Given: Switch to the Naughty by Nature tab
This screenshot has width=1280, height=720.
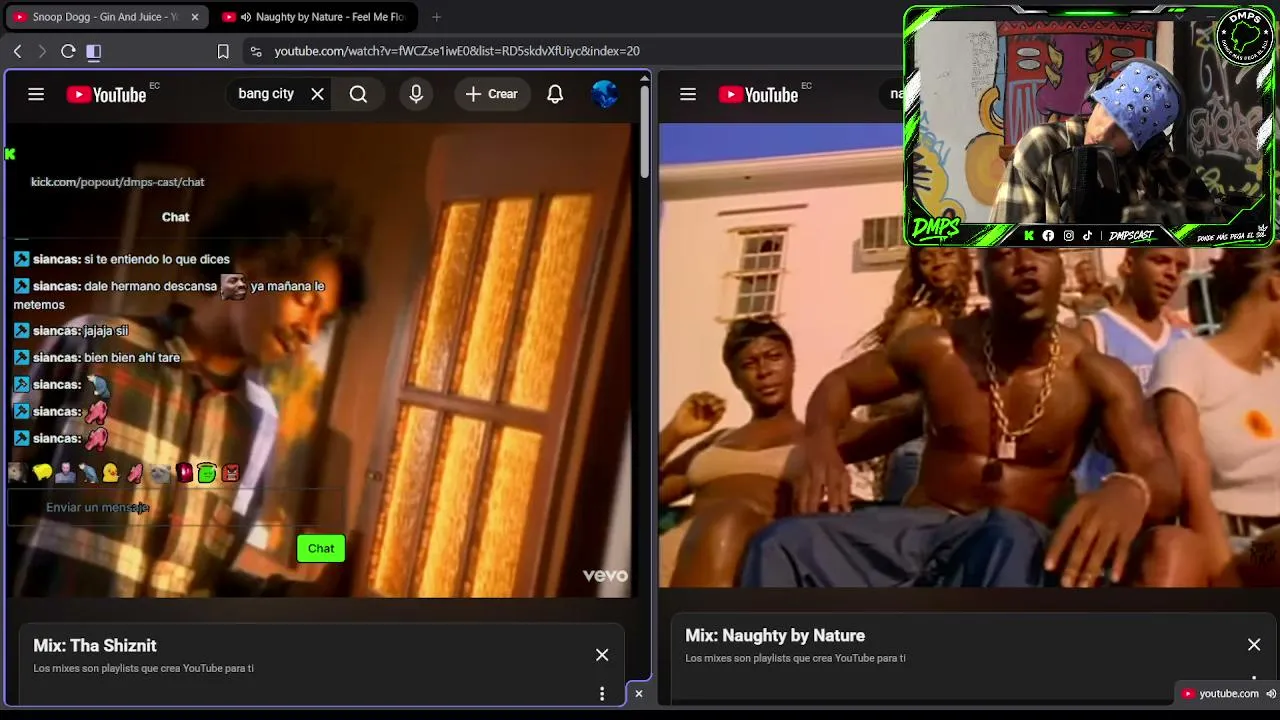Looking at the screenshot, I should coord(320,17).
